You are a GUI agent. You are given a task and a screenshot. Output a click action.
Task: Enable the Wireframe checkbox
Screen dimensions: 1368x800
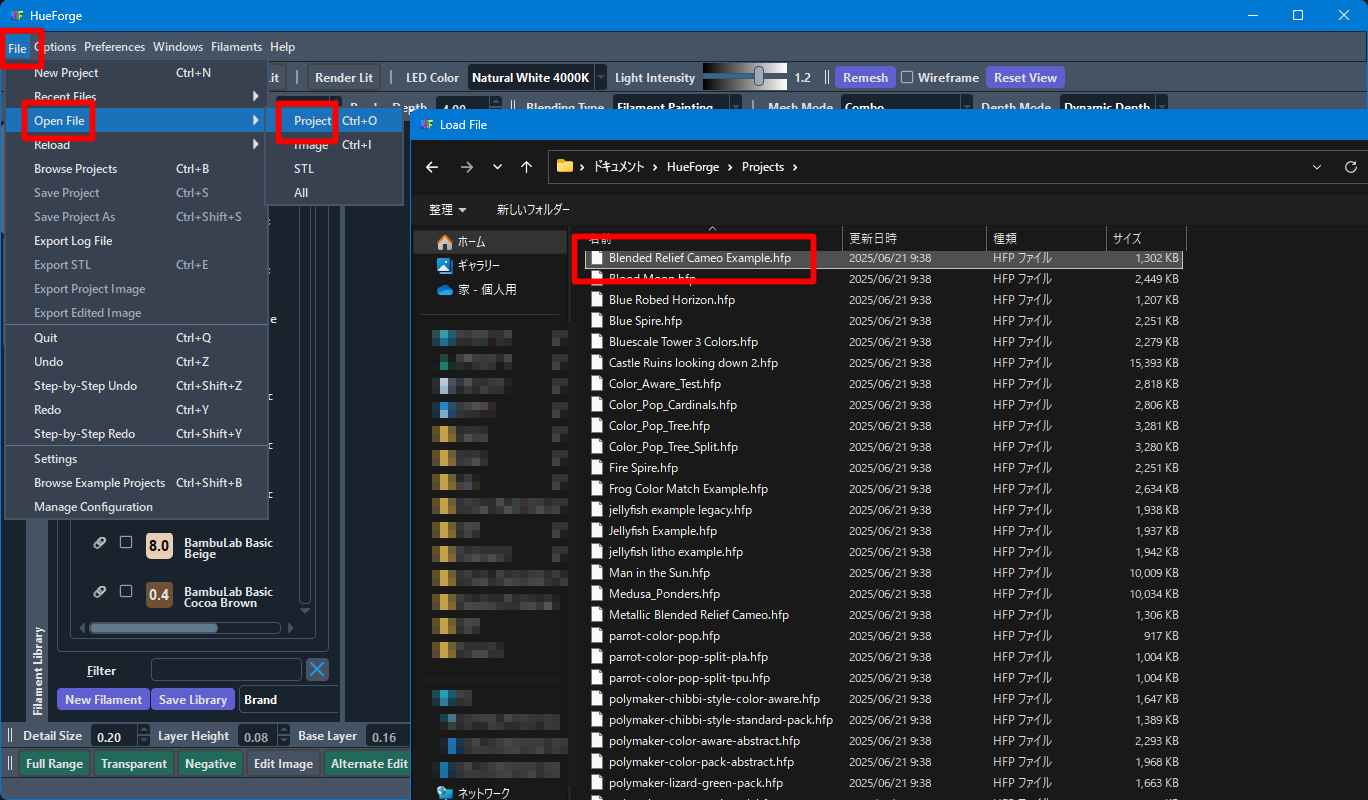907,77
